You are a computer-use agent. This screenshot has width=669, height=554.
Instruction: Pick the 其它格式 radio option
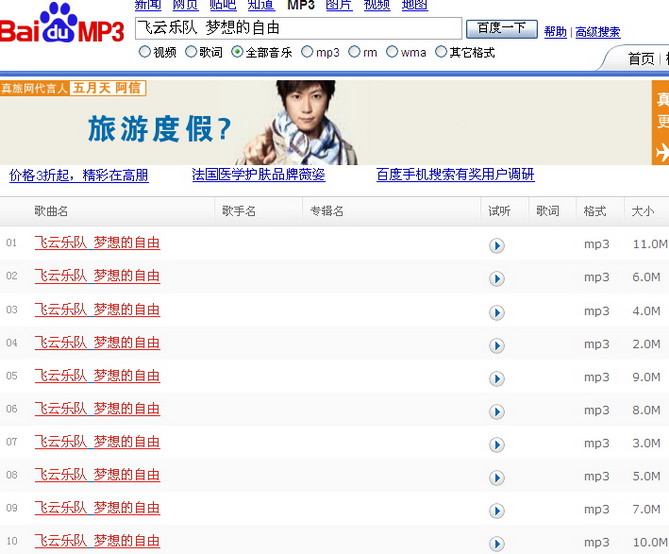pyautogui.click(x=441, y=52)
